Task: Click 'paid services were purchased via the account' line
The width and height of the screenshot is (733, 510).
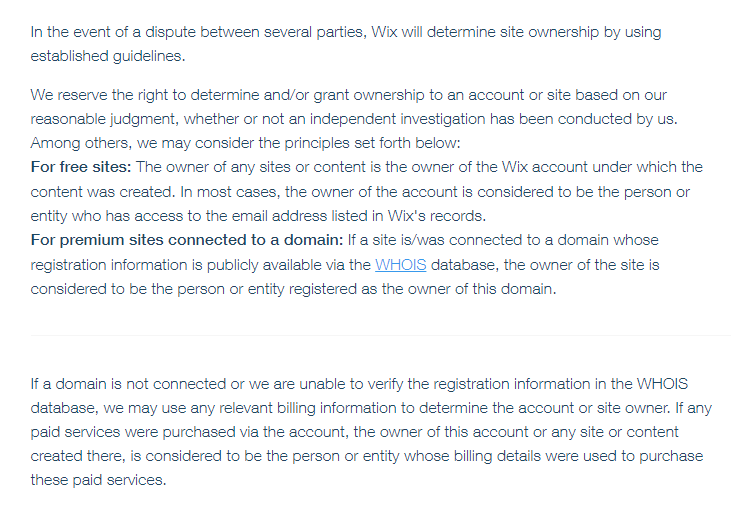Action: [354, 432]
